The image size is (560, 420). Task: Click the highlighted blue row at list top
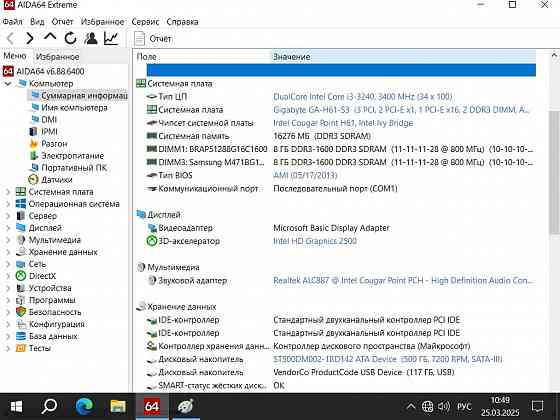pos(341,70)
